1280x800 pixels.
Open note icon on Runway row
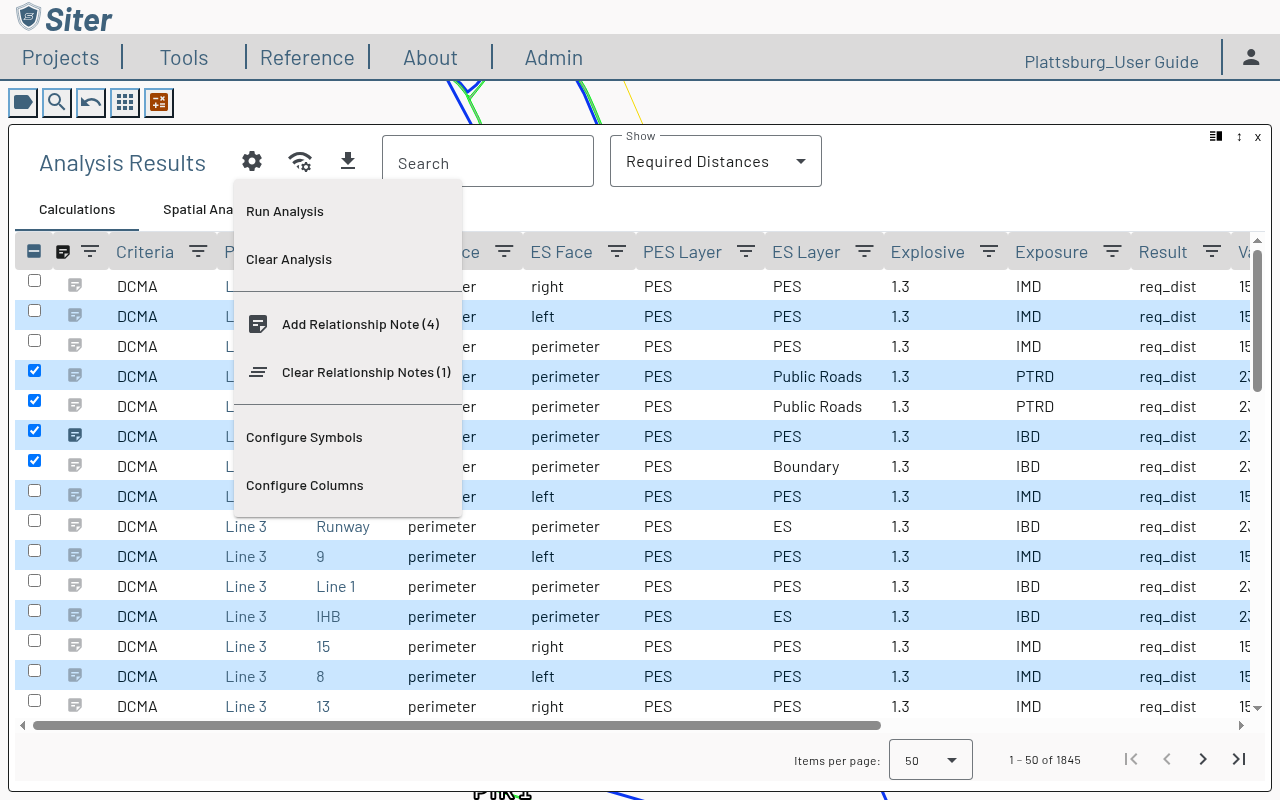pos(75,526)
